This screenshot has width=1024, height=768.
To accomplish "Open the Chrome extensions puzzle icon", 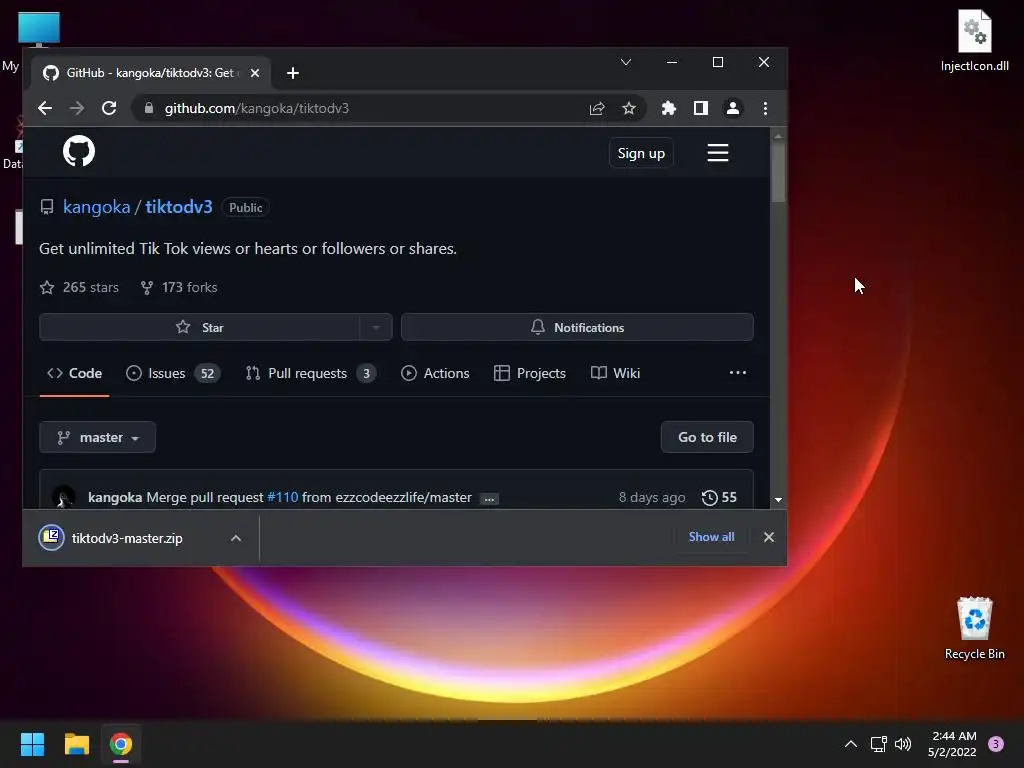I will (669, 108).
